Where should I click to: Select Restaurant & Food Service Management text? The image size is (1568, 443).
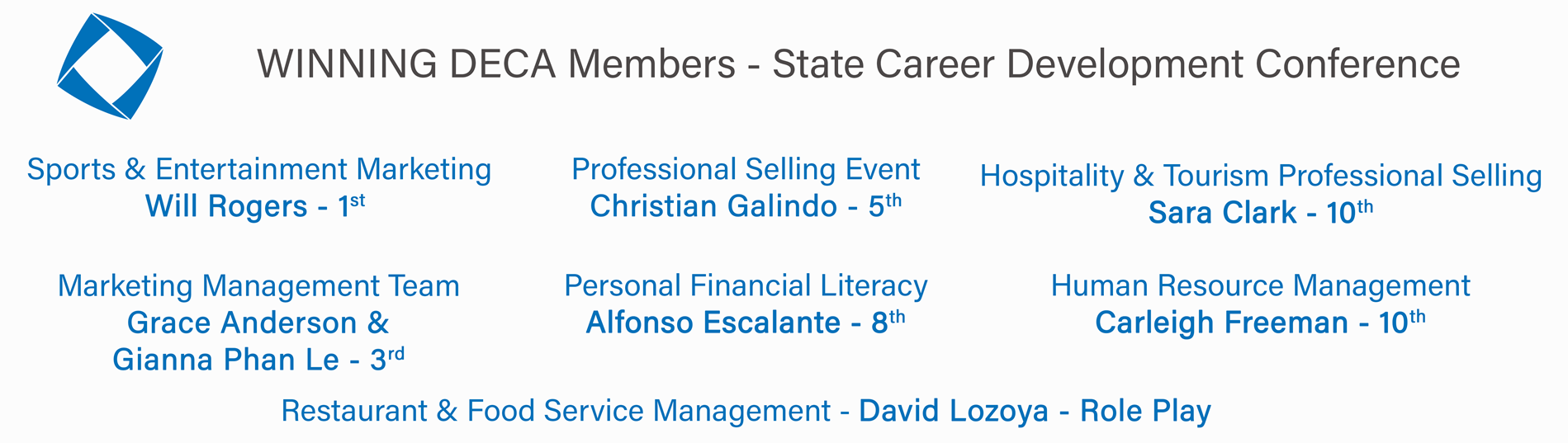(555, 412)
